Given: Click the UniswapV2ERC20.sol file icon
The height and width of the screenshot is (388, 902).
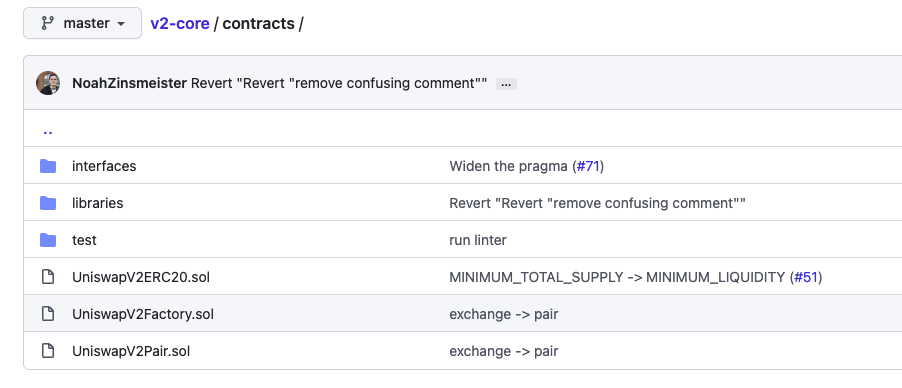Looking at the screenshot, I should 48,277.
